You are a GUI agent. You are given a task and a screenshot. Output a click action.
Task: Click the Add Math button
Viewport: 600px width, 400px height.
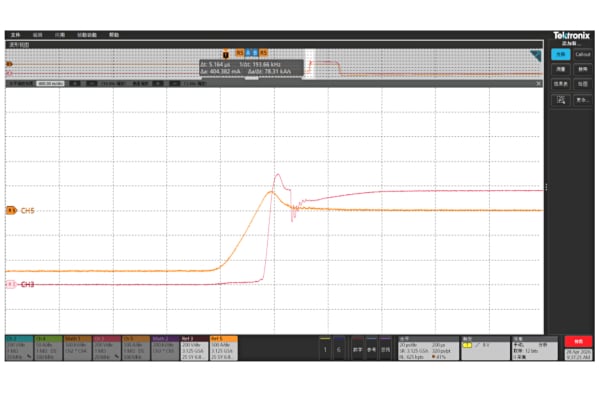tap(357, 348)
